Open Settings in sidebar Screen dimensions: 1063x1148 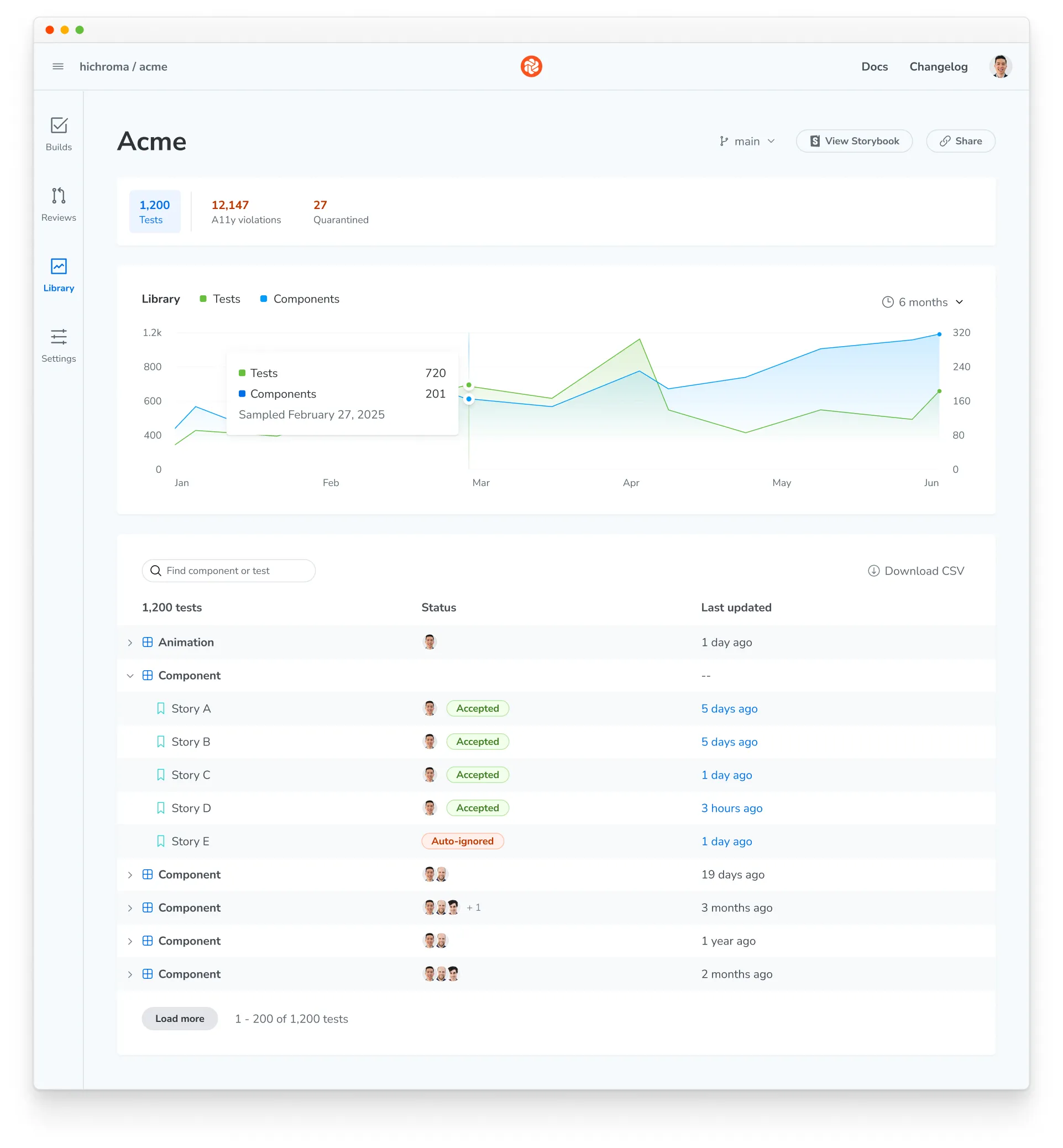(59, 346)
